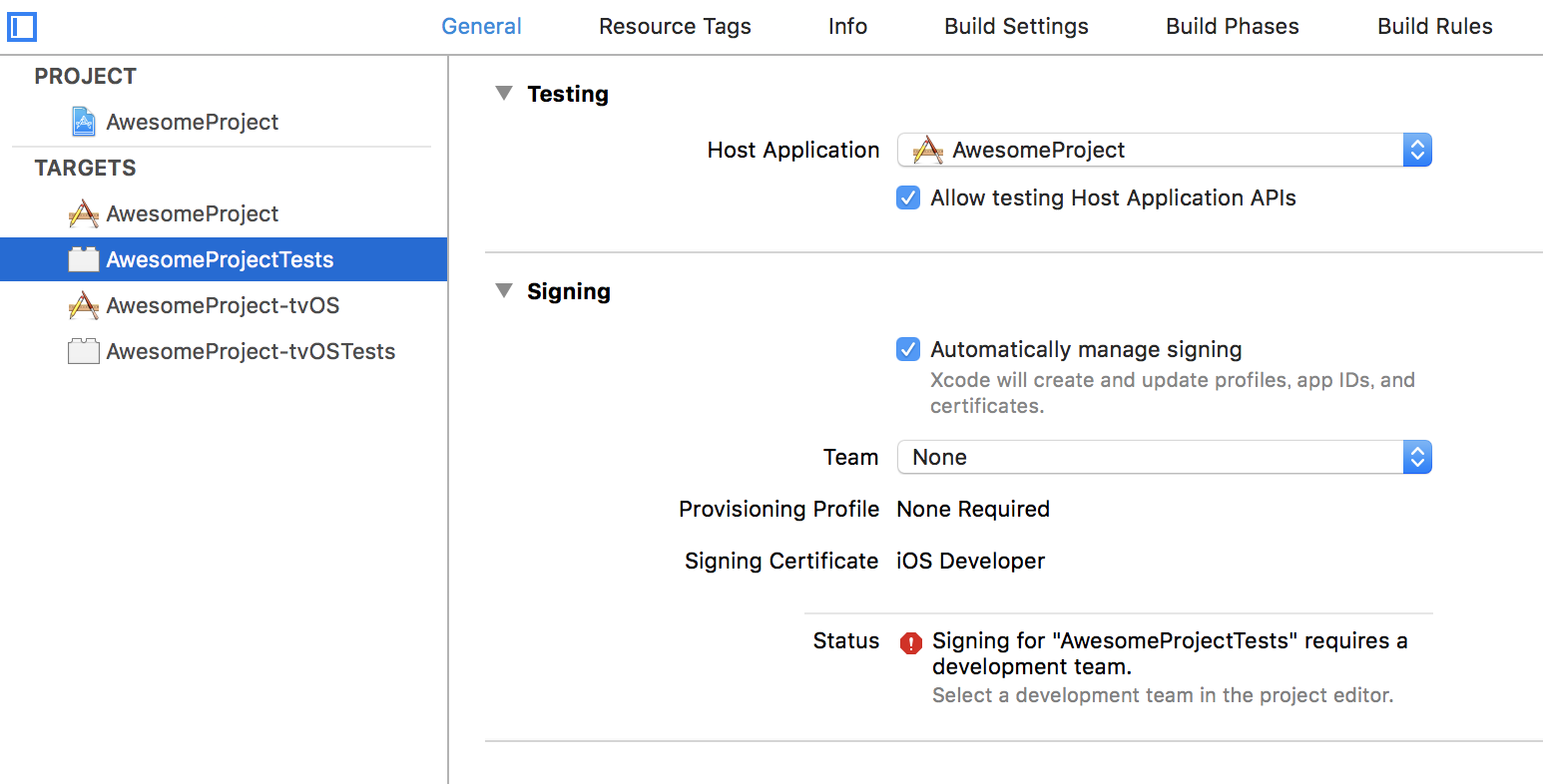
Task: Click the AwesomeProject-tvOS target icon
Action: pyautogui.click(x=82, y=305)
